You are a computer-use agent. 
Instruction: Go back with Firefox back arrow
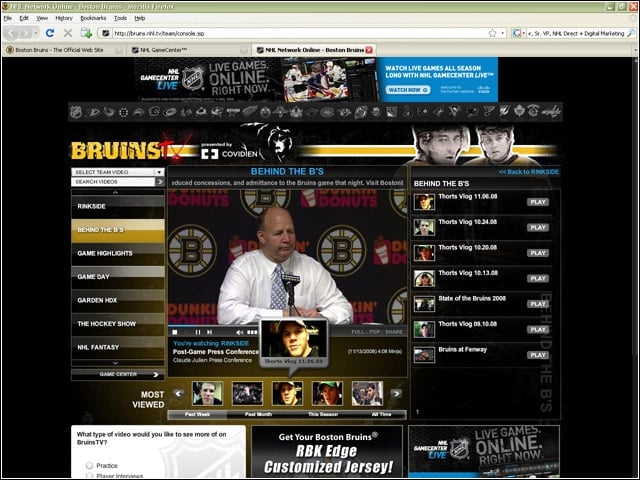(13, 33)
